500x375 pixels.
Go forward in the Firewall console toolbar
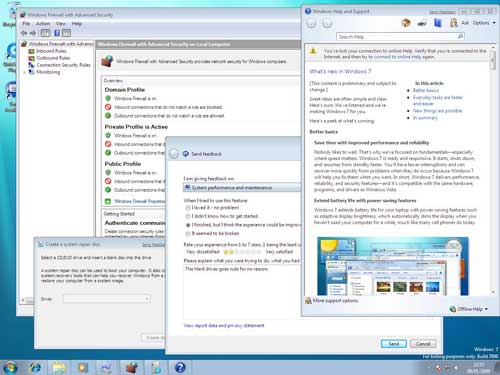click(33, 33)
